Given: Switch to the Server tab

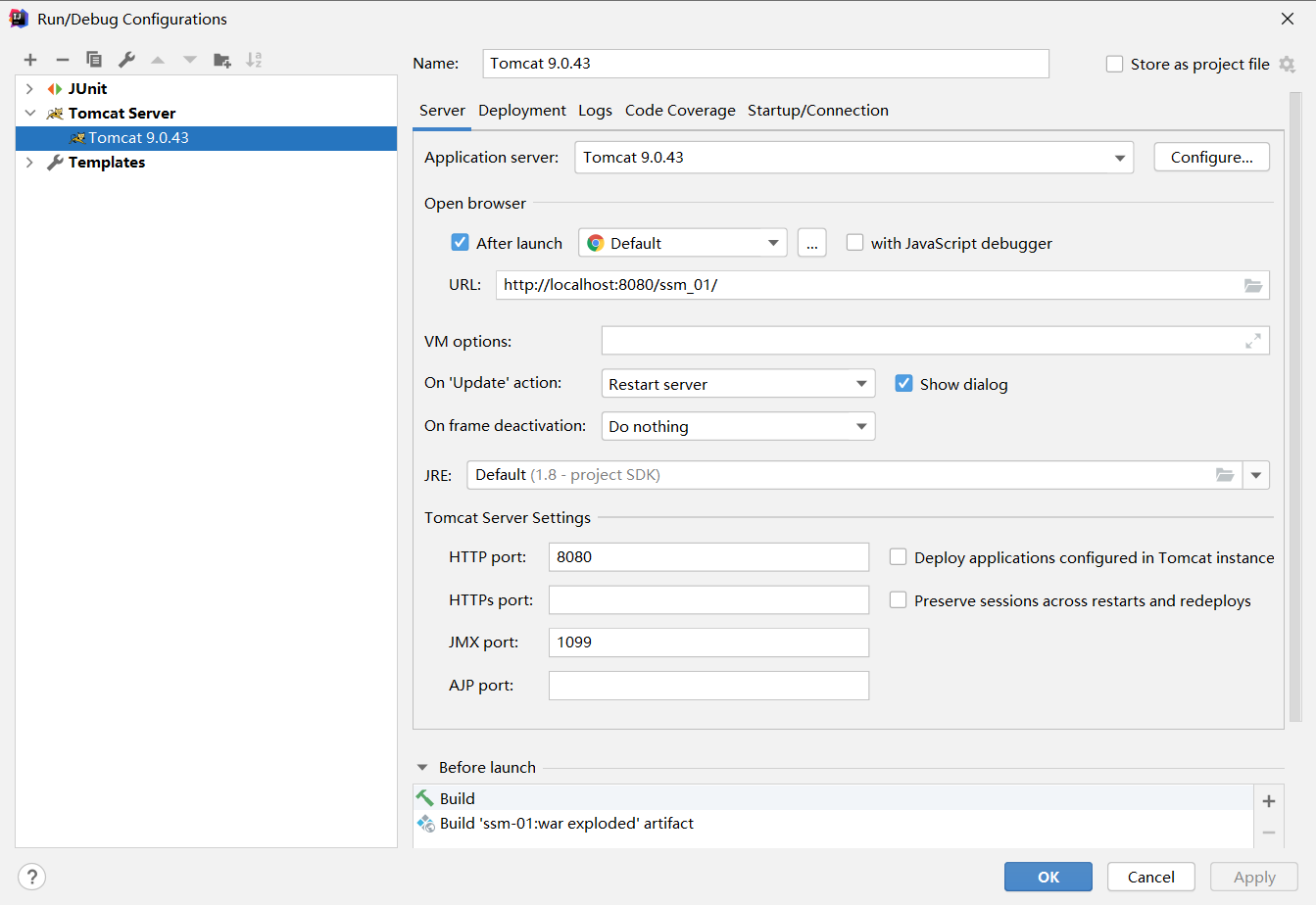Looking at the screenshot, I should [x=442, y=111].
